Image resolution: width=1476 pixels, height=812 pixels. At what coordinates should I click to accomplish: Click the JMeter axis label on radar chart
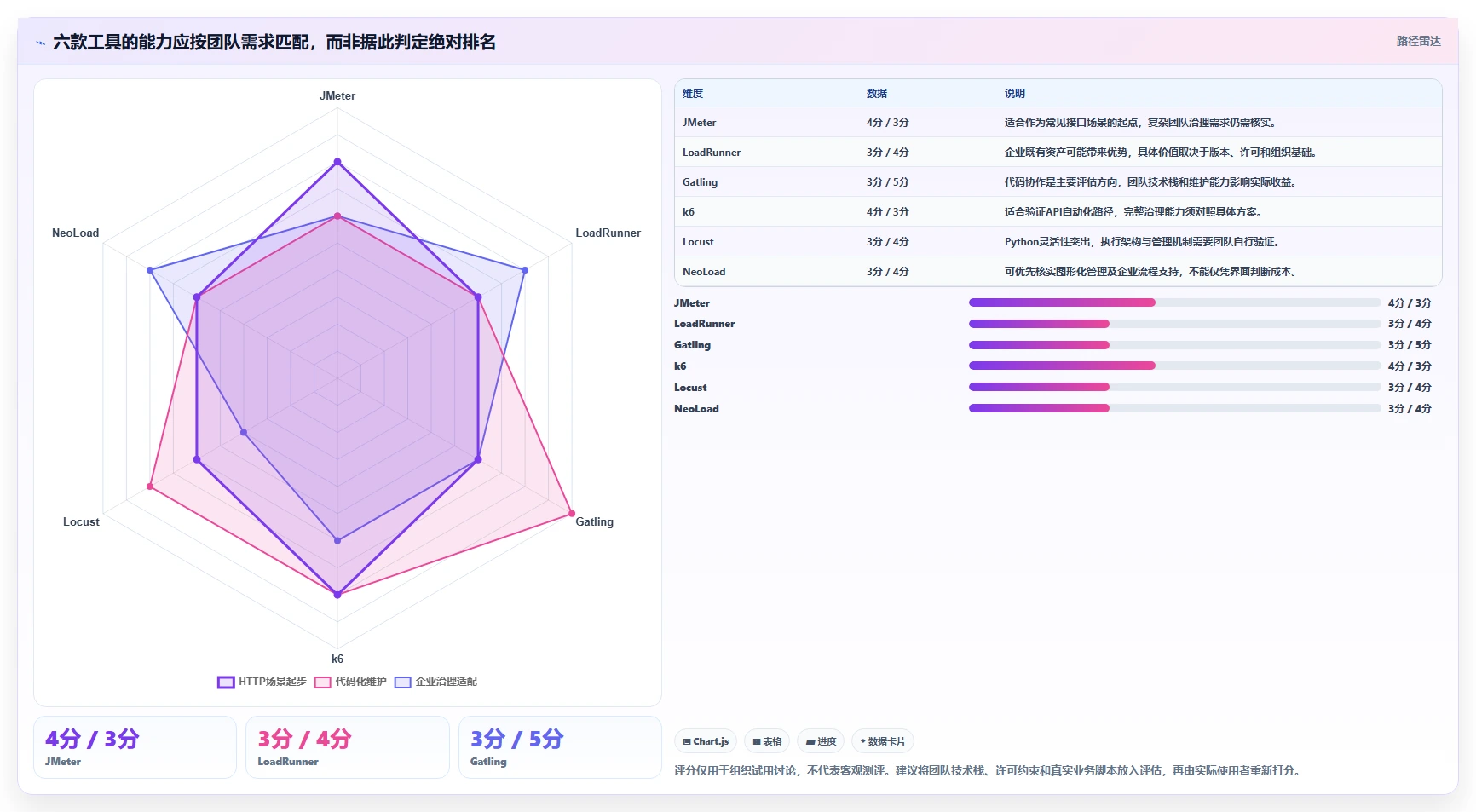pyautogui.click(x=337, y=95)
